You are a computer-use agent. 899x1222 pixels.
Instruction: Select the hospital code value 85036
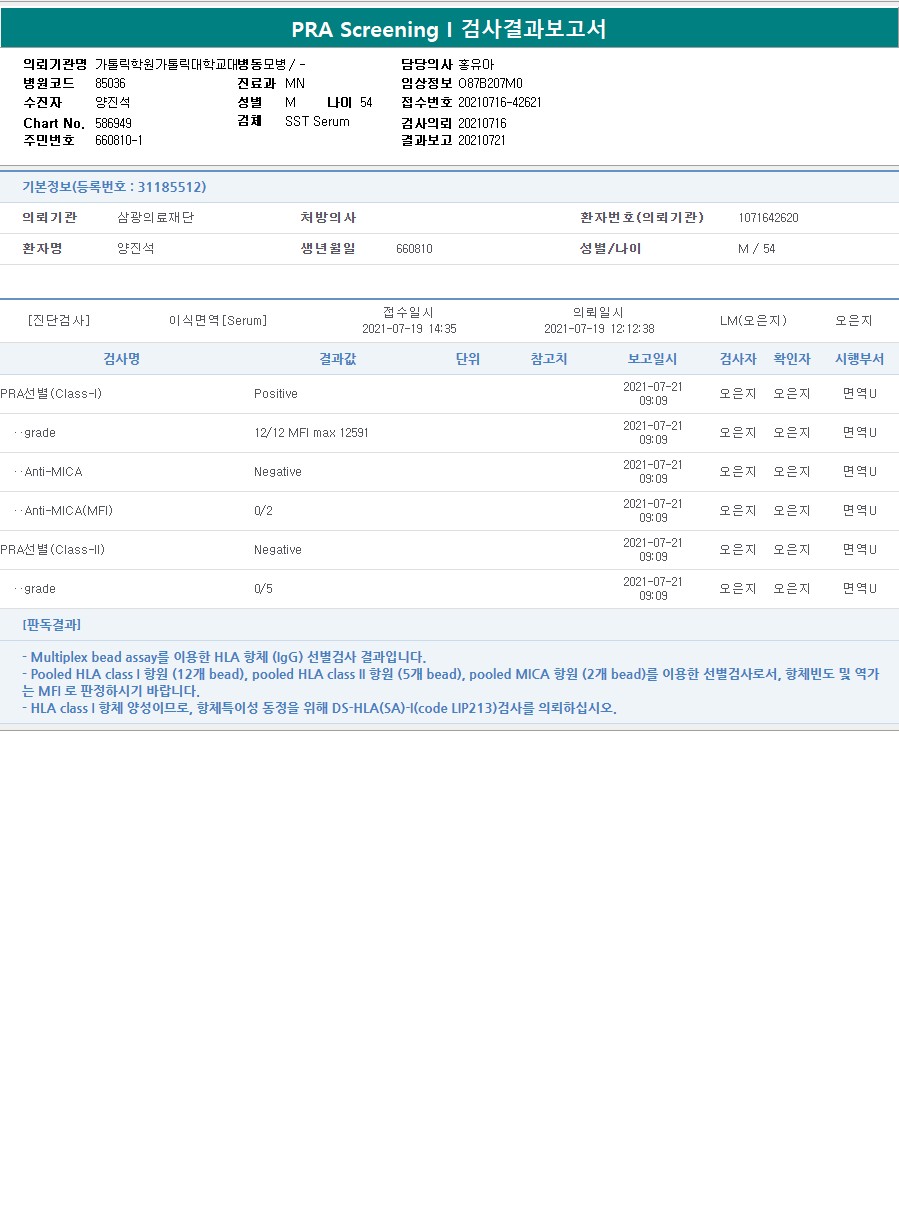(x=110, y=83)
